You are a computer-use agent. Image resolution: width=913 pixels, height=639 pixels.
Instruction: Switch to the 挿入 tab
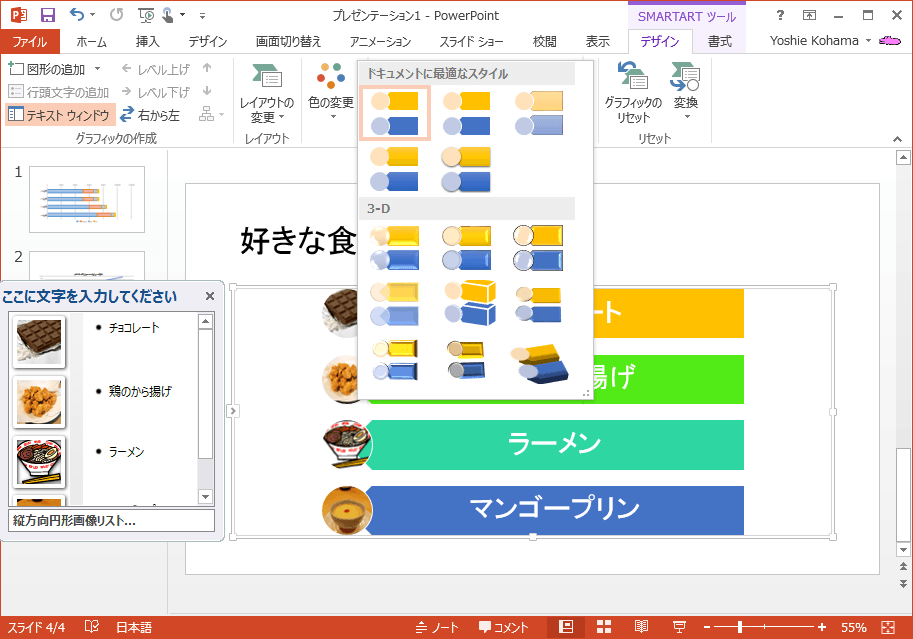coord(147,41)
